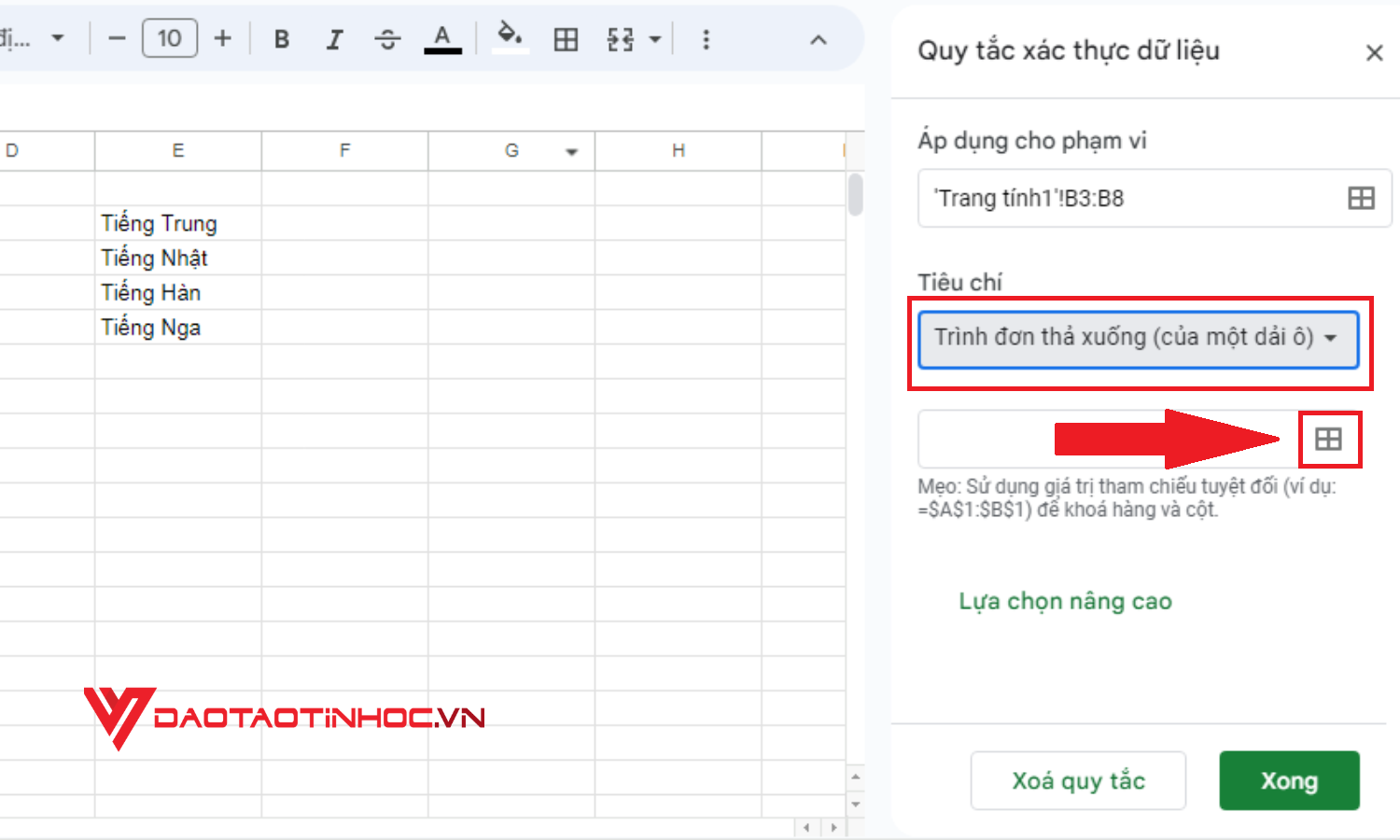Select the merge cells tool
The image size is (1400, 840).
[621, 38]
